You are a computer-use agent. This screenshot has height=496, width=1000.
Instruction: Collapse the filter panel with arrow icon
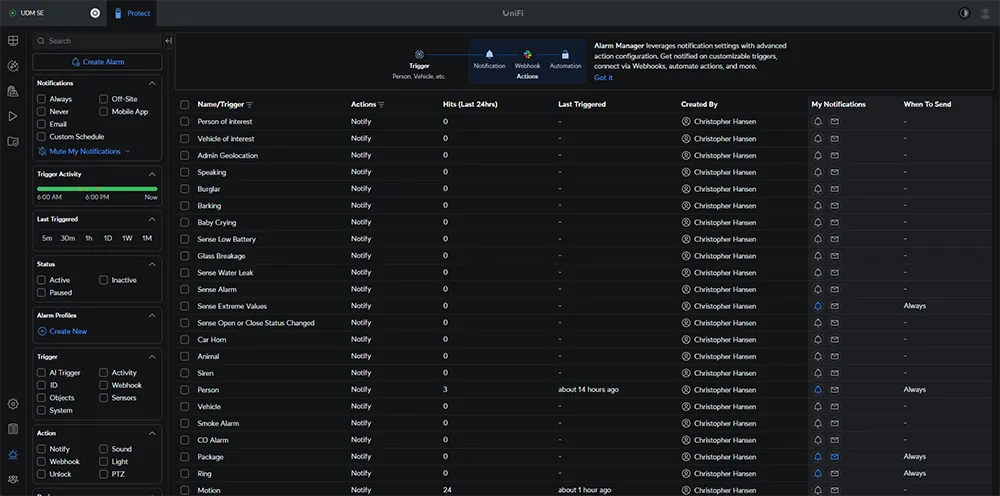pyautogui.click(x=168, y=41)
